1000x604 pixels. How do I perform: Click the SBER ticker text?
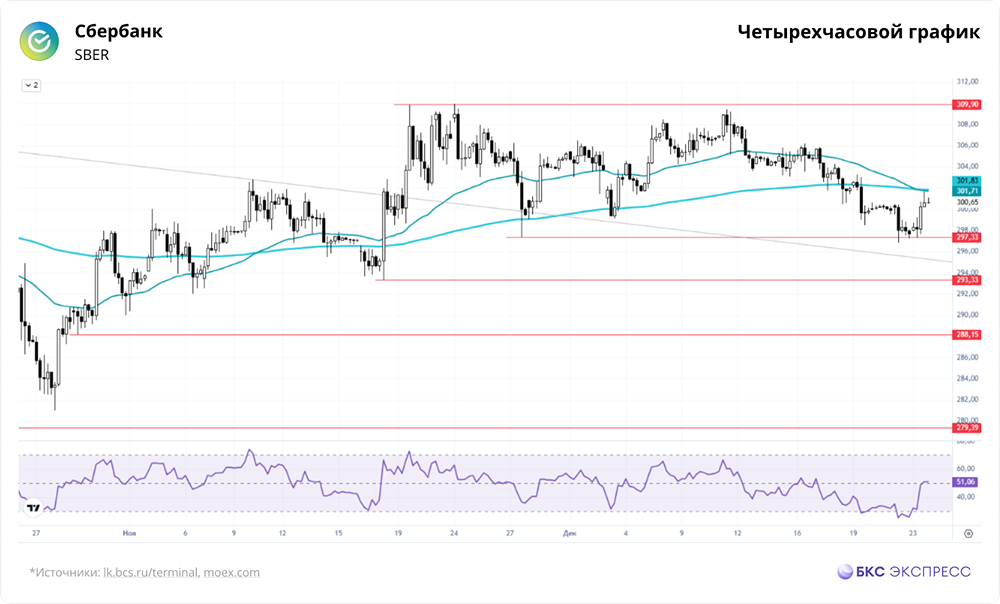tap(92, 55)
